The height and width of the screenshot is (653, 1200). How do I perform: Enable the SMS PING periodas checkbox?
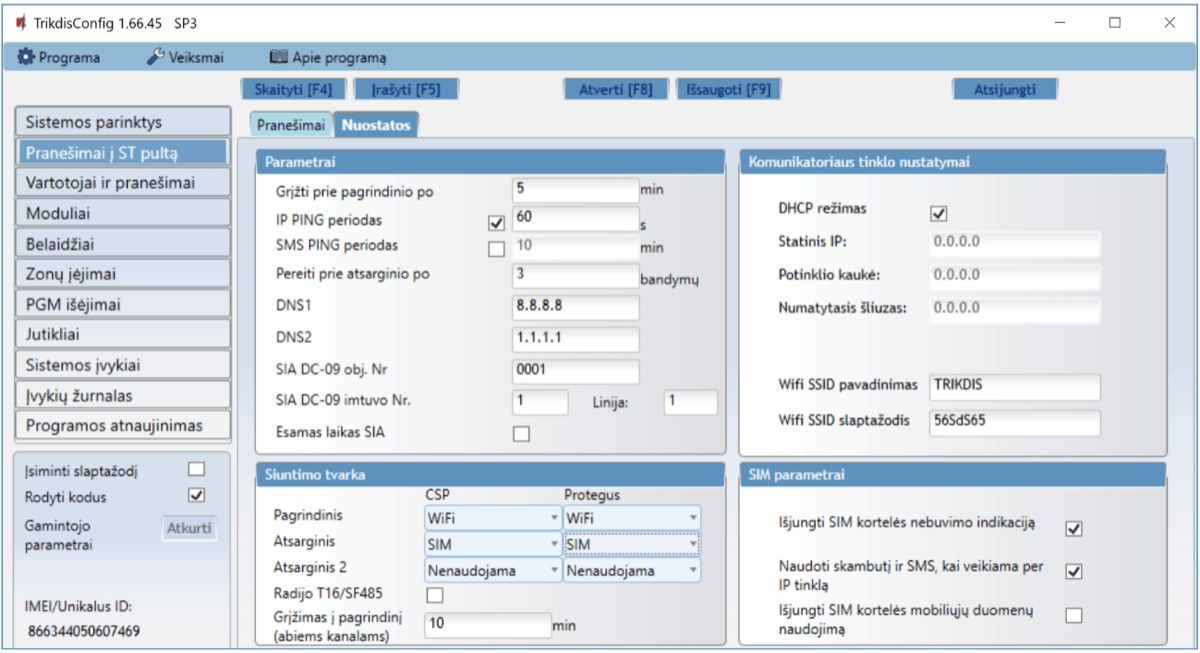pos(496,249)
